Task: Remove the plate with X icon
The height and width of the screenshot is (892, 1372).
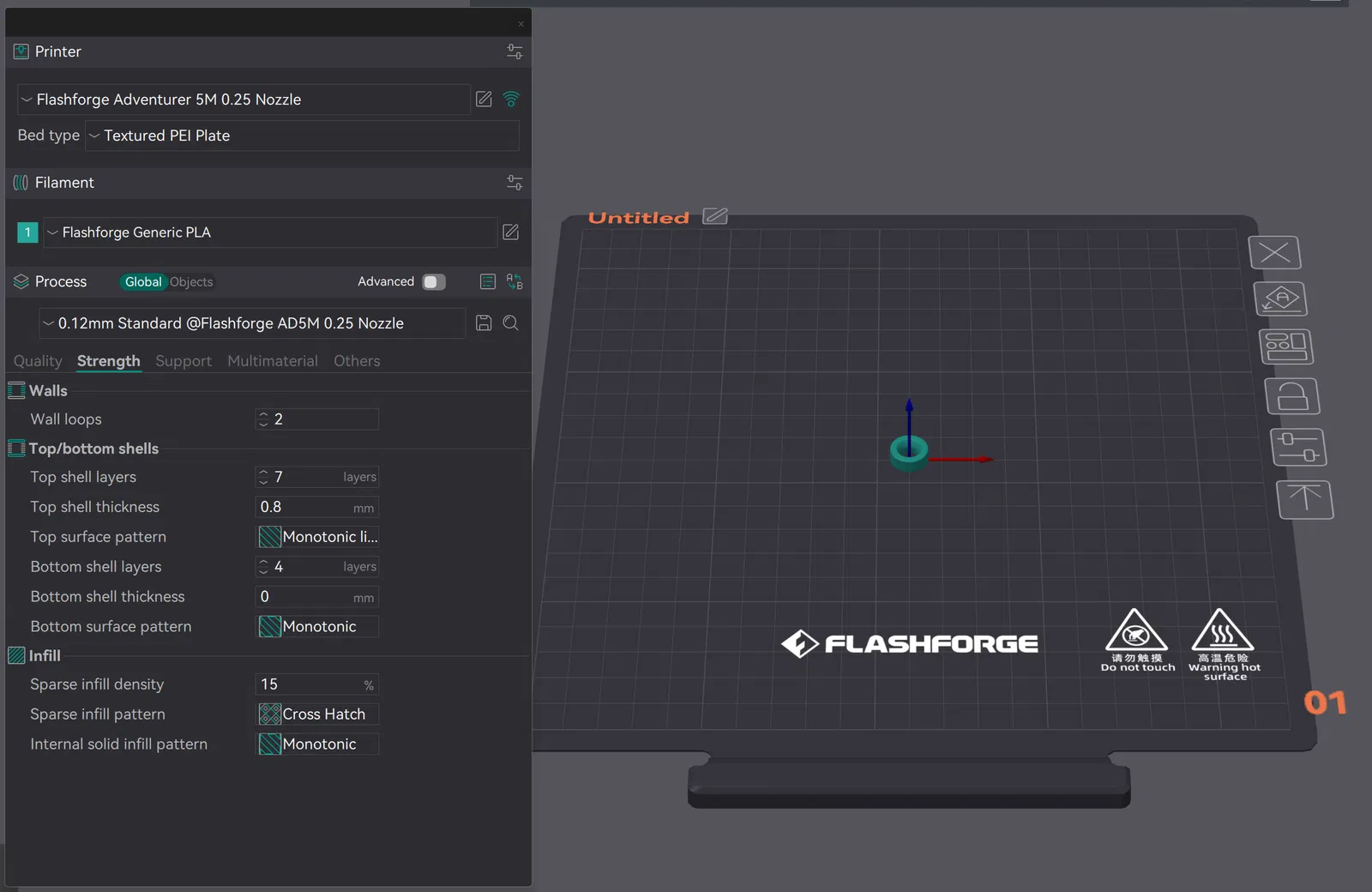Action: (x=1275, y=252)
